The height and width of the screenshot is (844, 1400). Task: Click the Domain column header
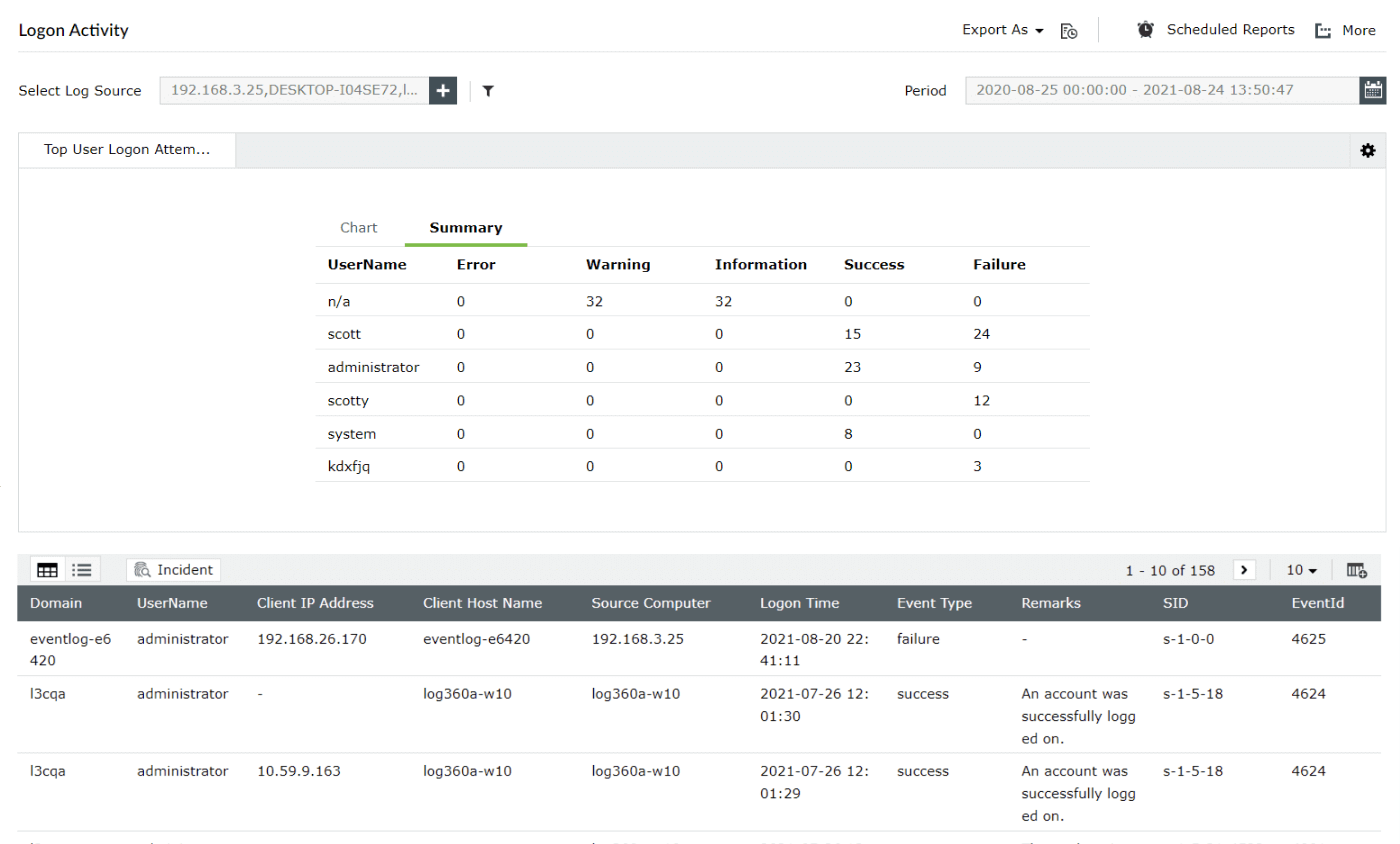tap(56, 603)
